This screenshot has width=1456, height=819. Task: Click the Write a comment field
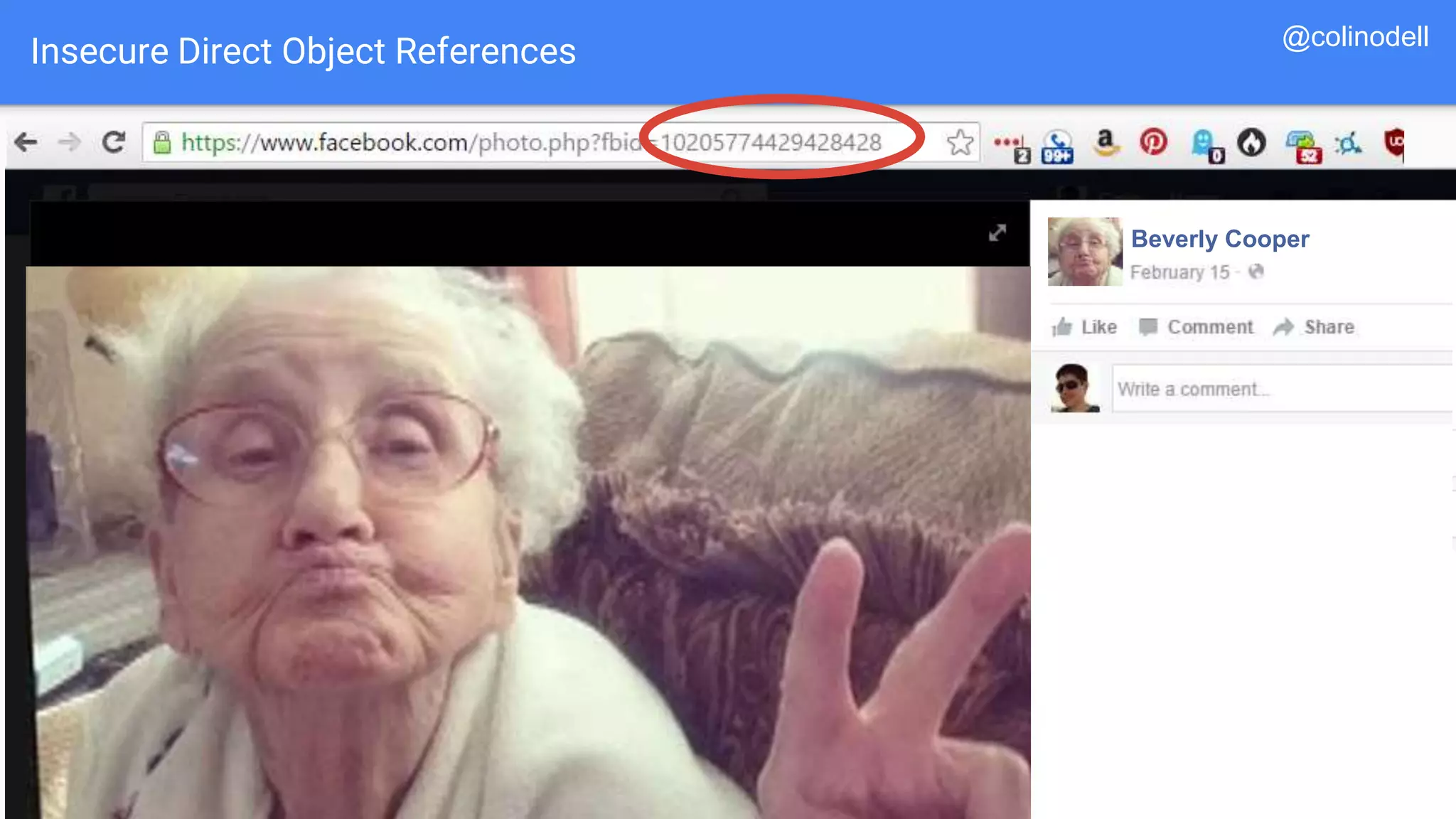coord(1283,389)
